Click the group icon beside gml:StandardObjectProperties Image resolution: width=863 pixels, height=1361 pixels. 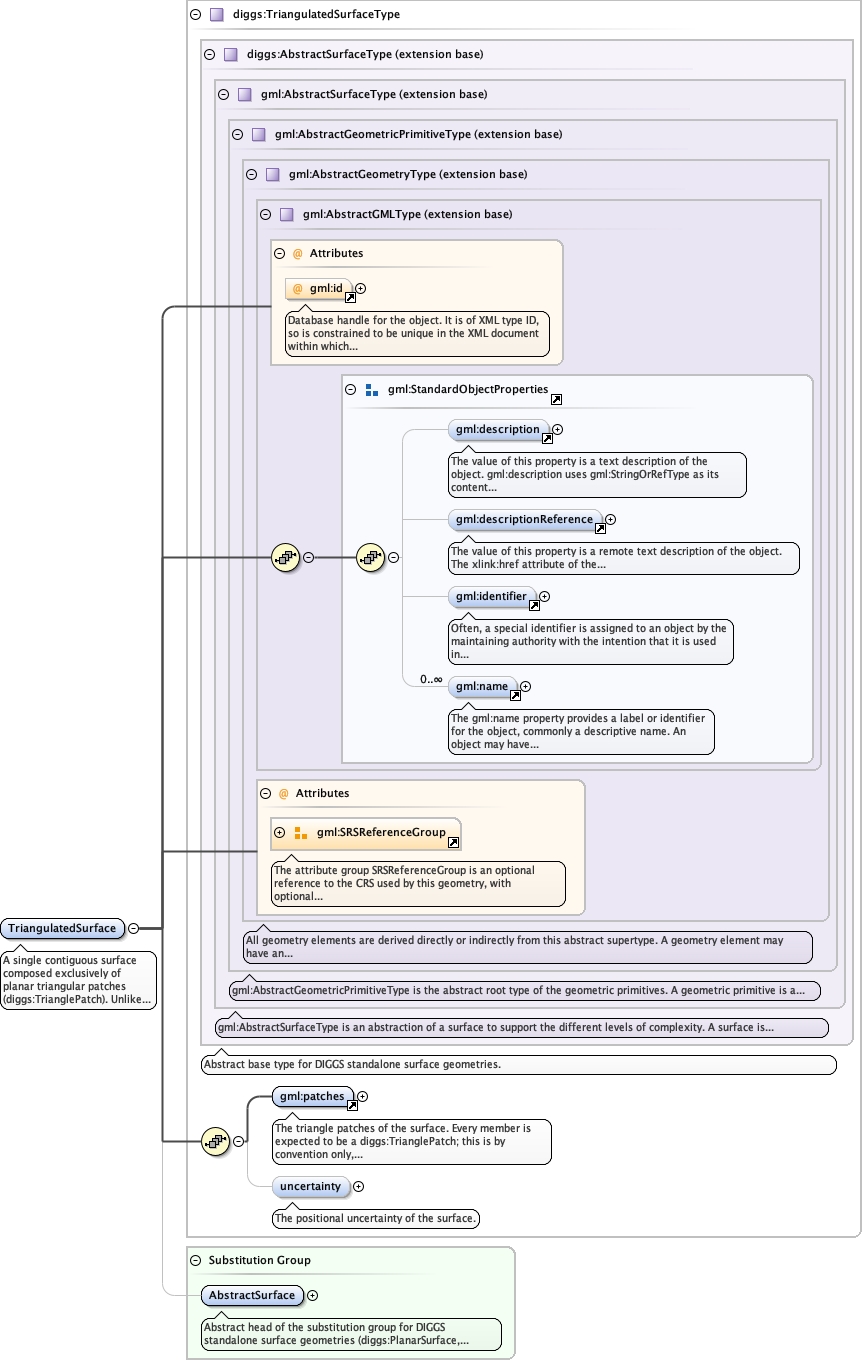pos(372,389)
